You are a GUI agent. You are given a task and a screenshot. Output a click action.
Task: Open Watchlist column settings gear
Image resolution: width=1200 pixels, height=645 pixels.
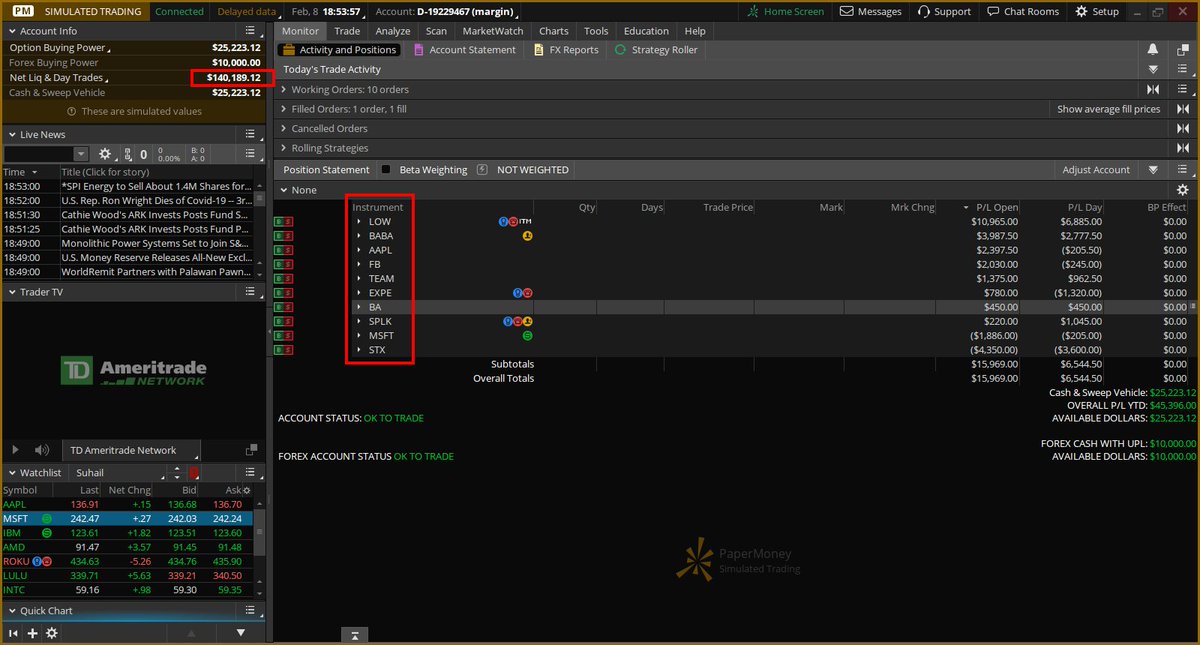[x=247, y=491]
